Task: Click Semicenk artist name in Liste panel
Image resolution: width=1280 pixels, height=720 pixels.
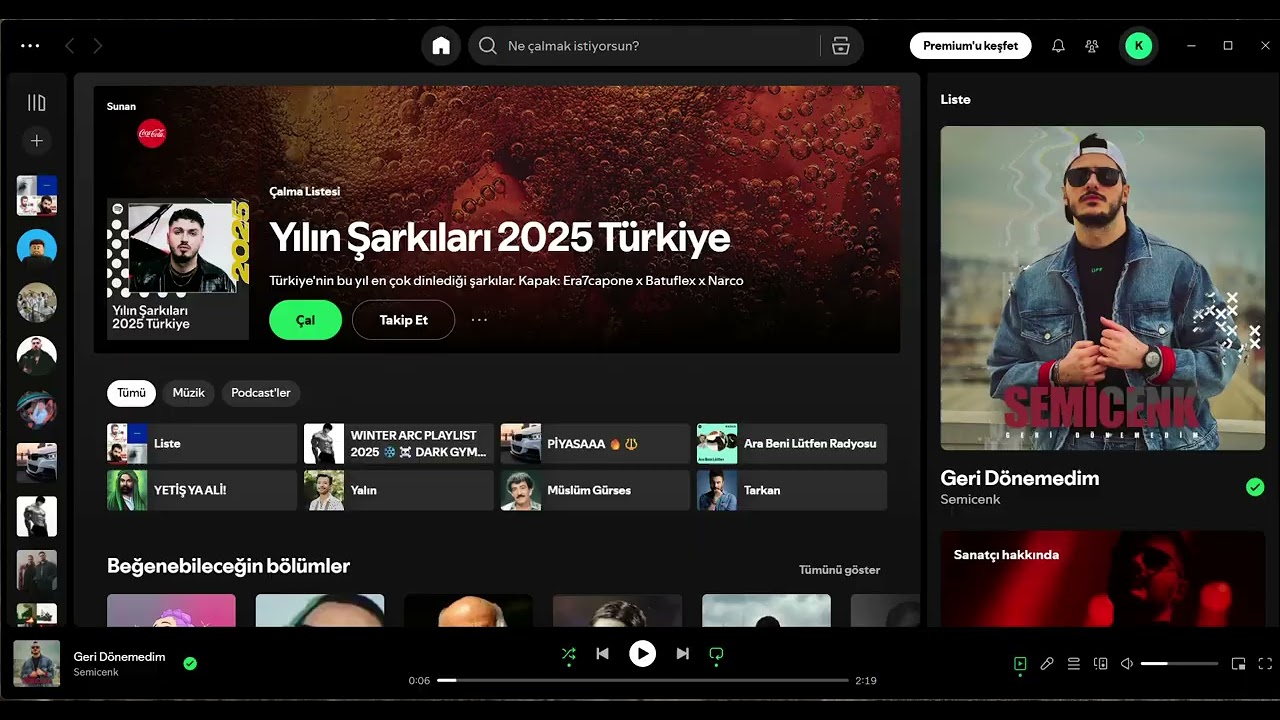Action: (x=970, y=499)
